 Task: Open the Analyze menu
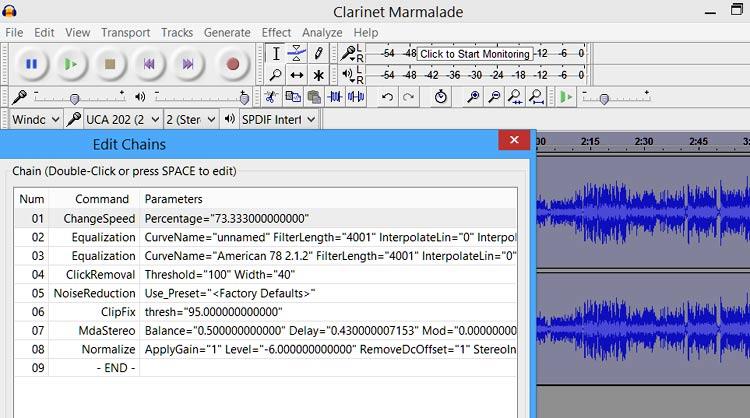[322, 32]
